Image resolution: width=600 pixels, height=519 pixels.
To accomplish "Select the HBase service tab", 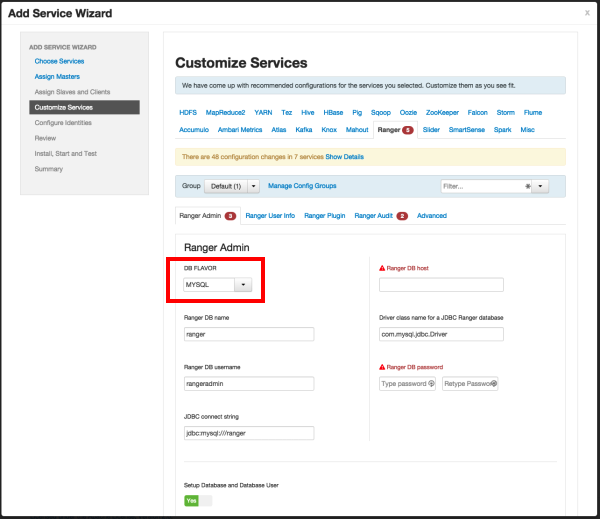I will point(333,113).
